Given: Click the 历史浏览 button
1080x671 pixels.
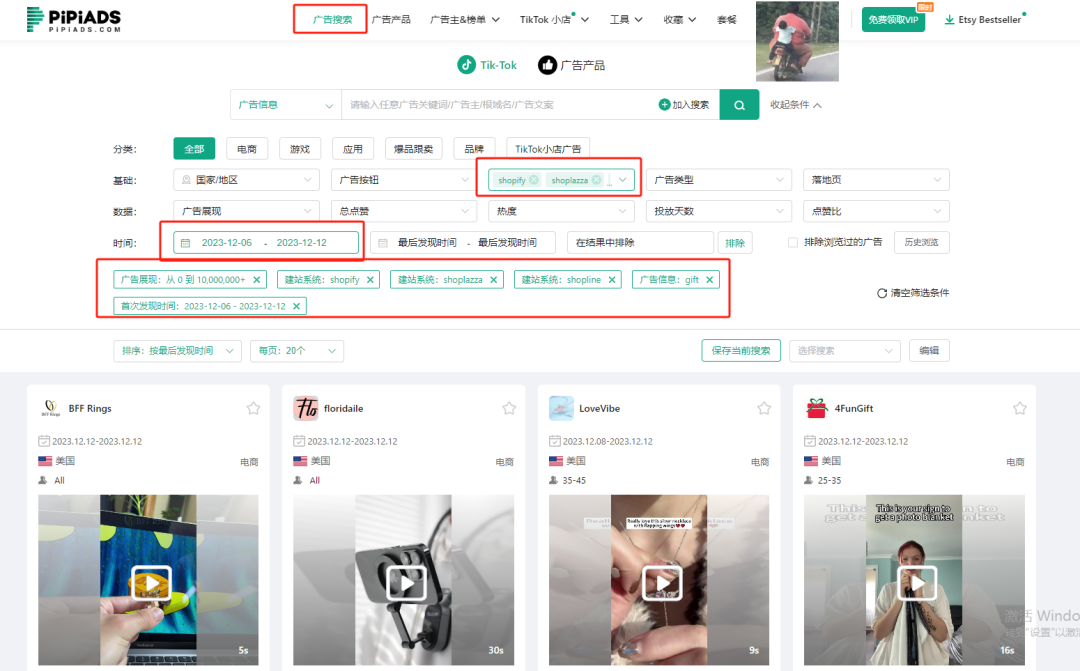Looking at the screenshot, I should (x=922, y=242).
